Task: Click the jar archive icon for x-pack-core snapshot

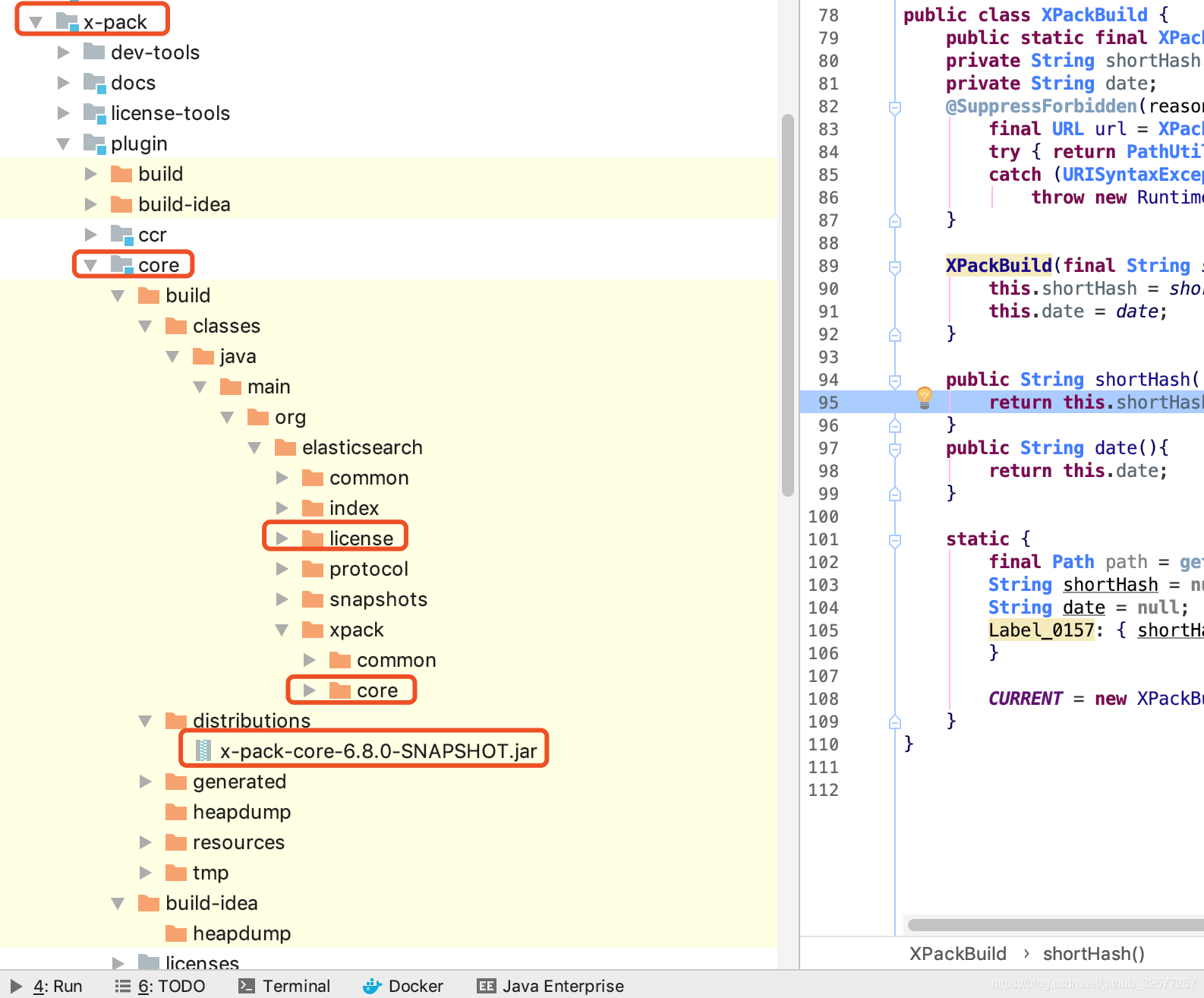Action: point(203,751)
